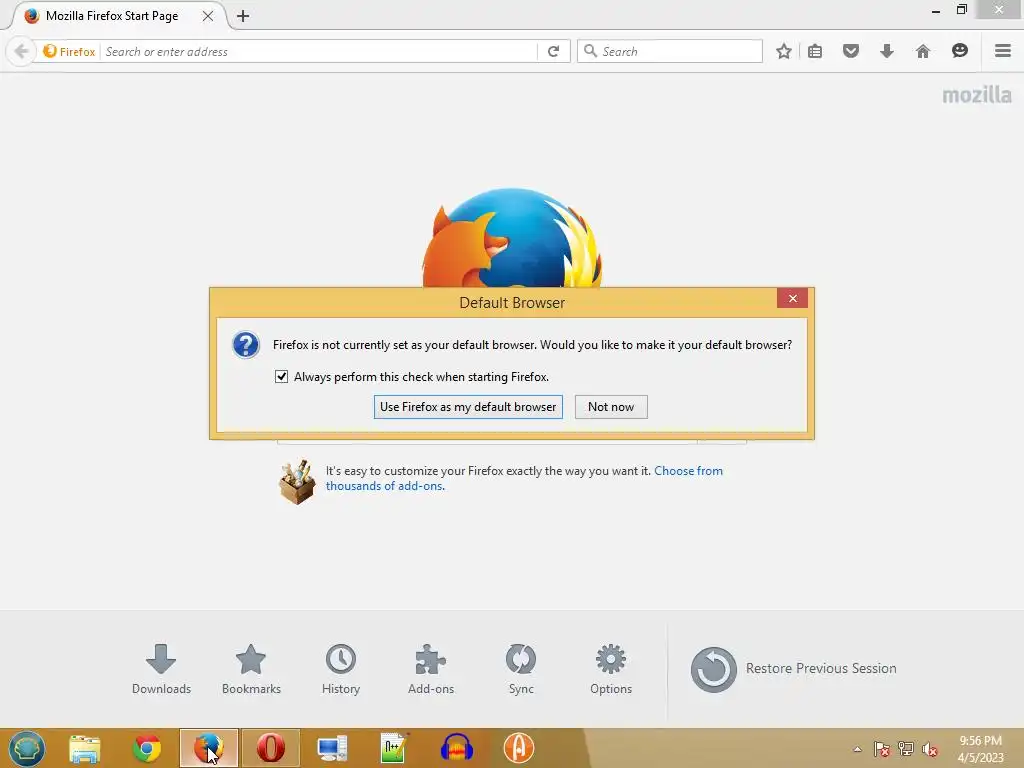Show hidden system tray icons arrow

[857, 749]
